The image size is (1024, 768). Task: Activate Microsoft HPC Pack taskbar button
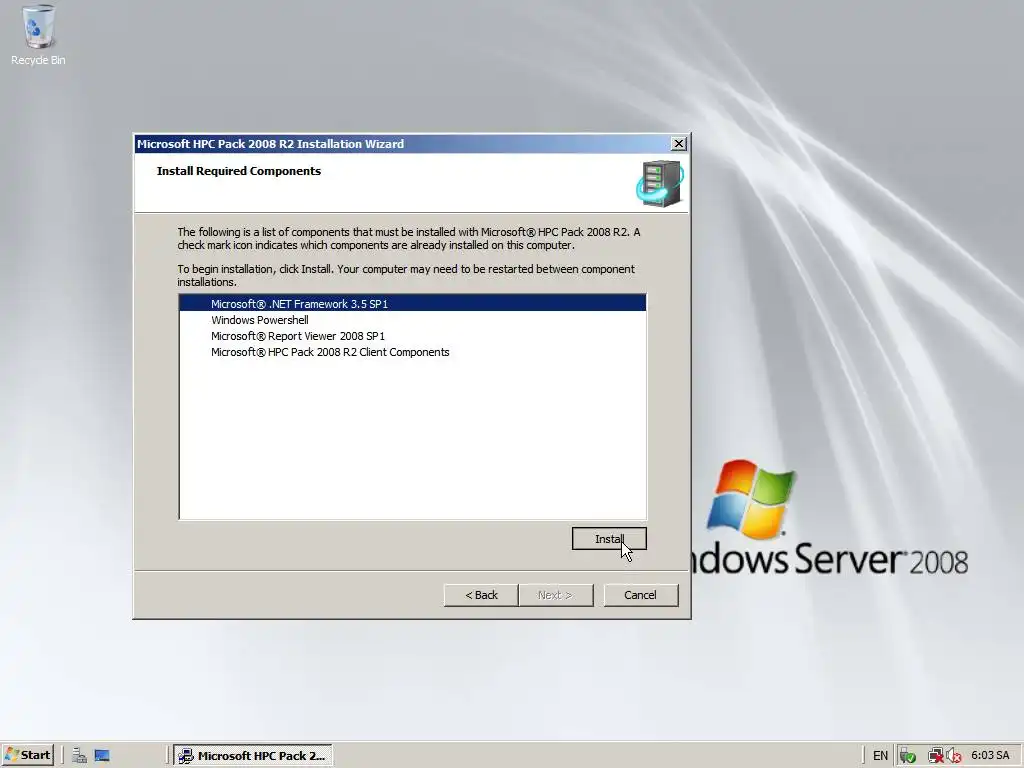[x=253, y=756]
